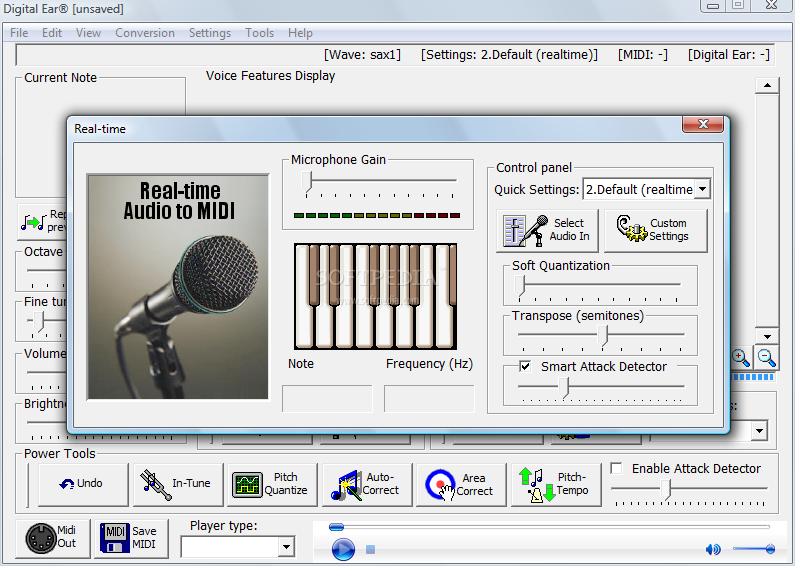Click "[Settings: 2.Default (realtime)]" status text
795x566 pixels.
510,55
